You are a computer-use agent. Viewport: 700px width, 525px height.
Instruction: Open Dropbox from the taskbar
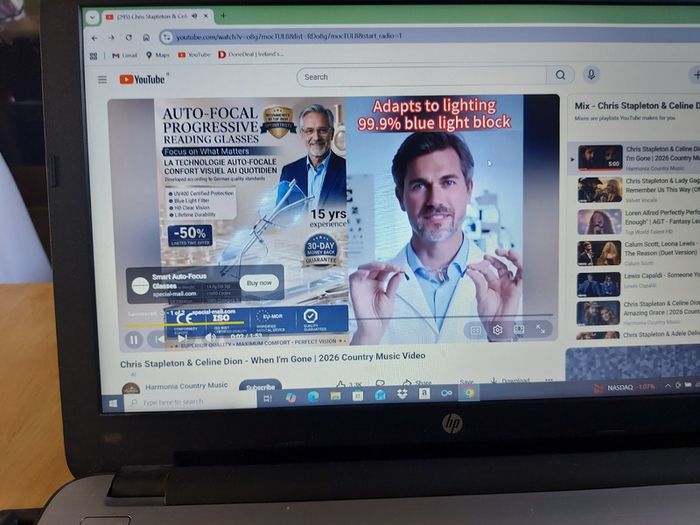402,394
